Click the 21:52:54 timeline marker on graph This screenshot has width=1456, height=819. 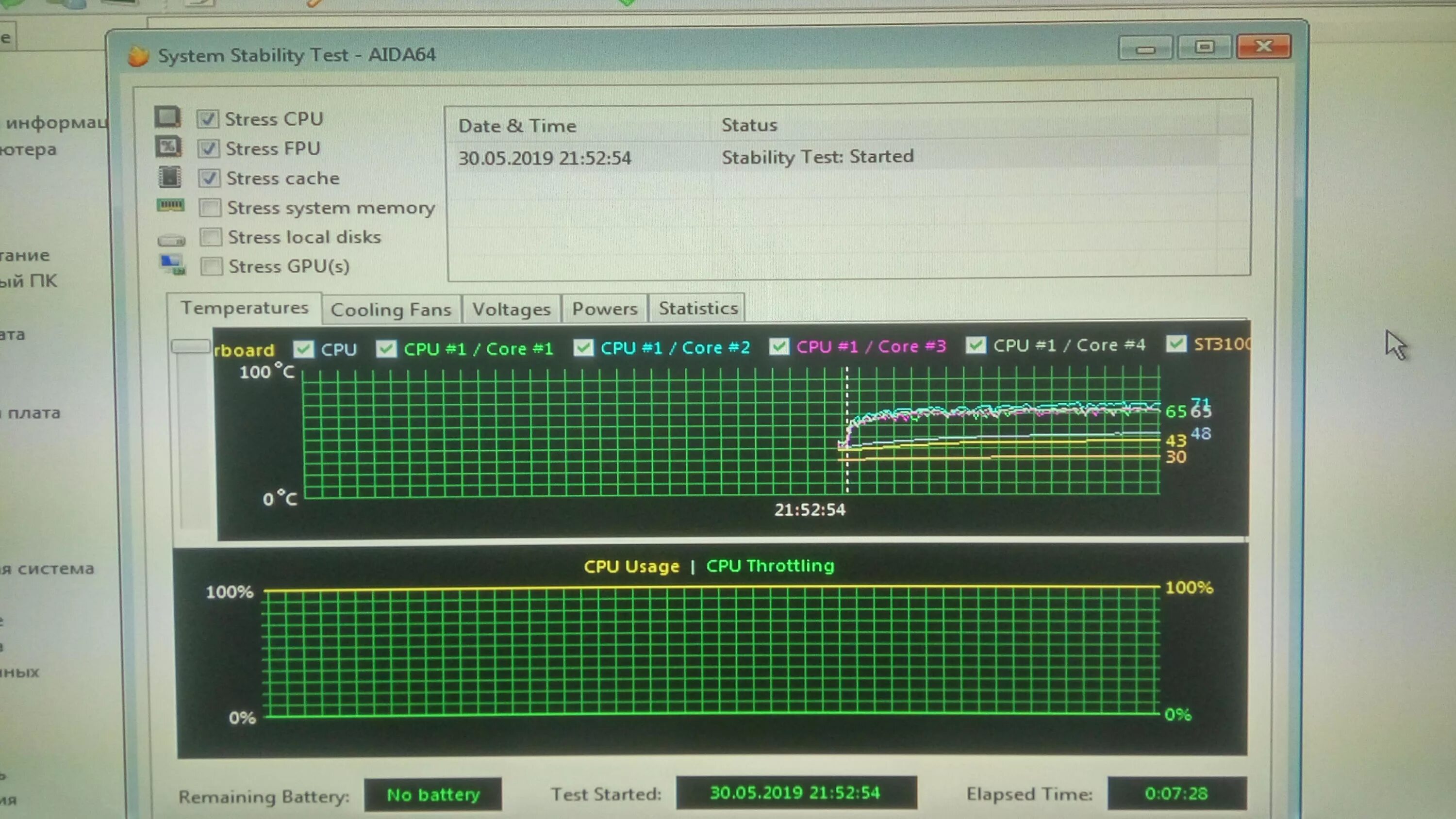click(x=810, y=510)
